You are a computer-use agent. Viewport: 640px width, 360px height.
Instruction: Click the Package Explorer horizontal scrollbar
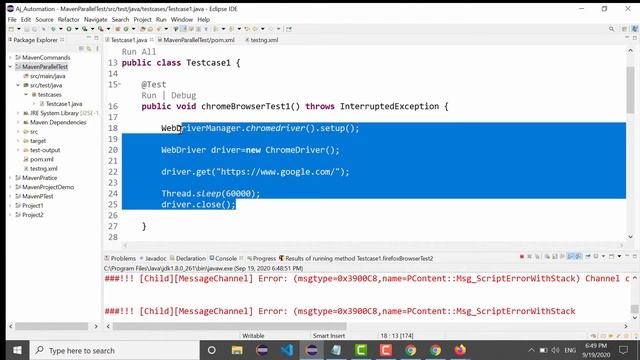(51, 326)
